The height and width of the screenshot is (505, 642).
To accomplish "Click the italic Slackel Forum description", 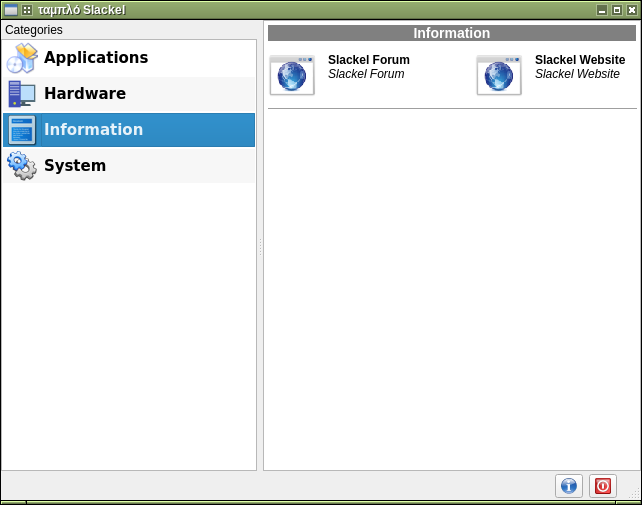I will [366, 74].
